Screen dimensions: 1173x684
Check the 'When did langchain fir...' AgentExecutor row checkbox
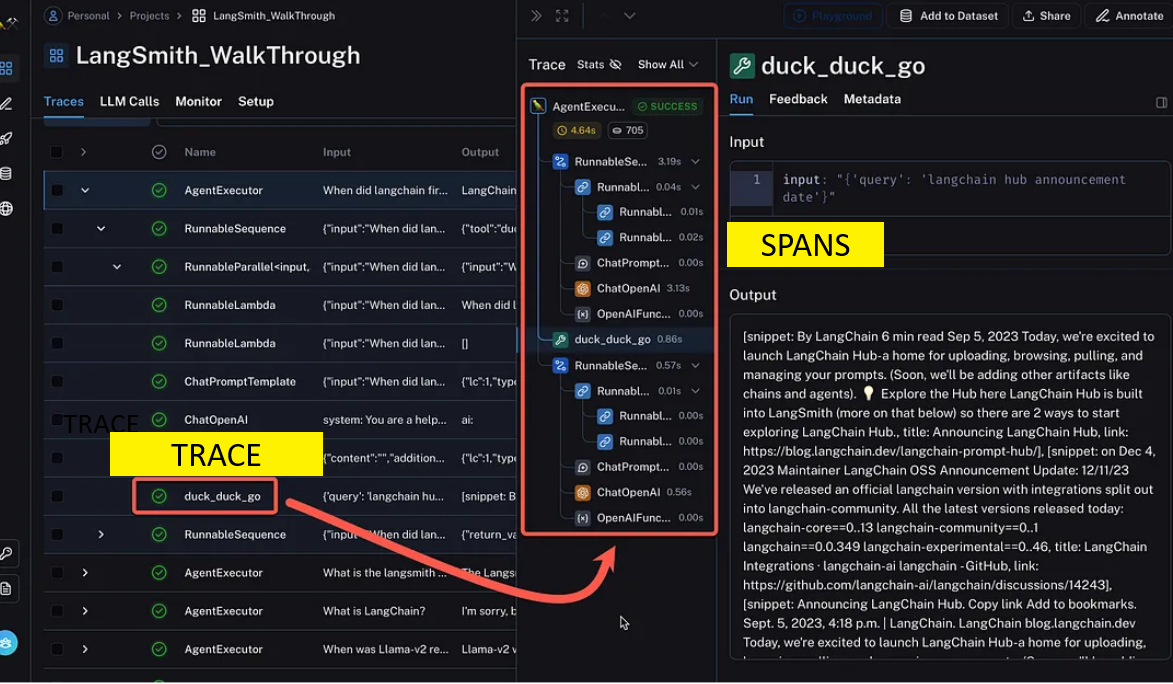[x=56, y=190]
